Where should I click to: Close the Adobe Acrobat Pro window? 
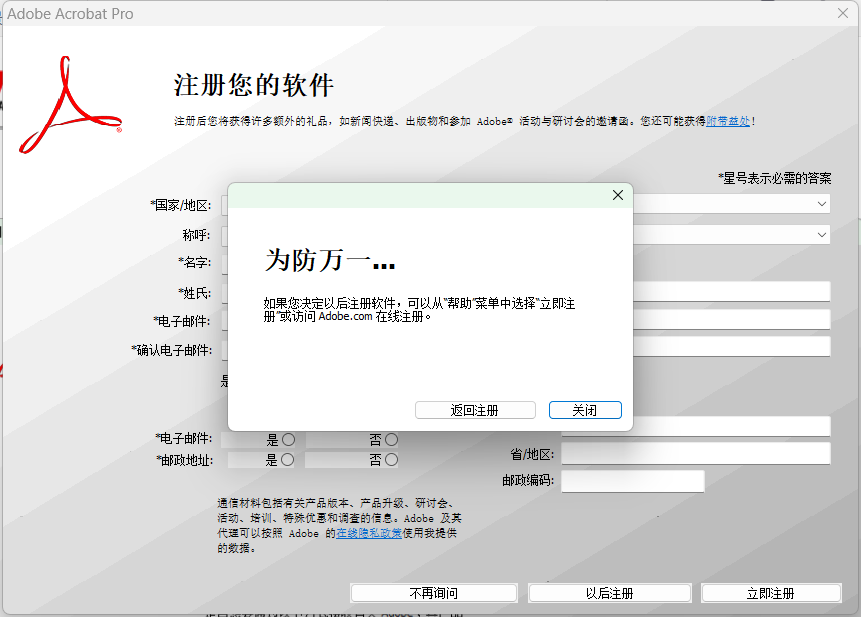coord(843,13)
